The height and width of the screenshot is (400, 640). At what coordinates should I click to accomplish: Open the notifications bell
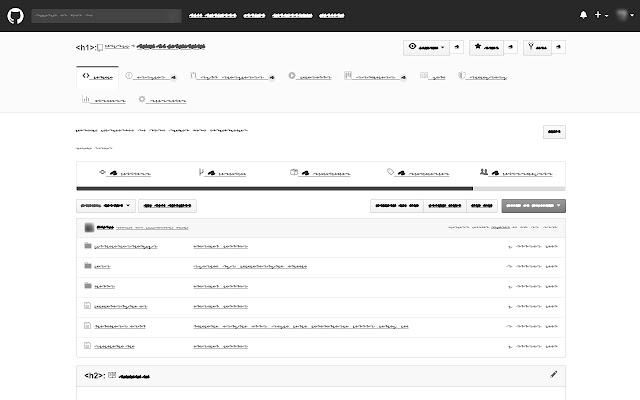click(583, 15)
